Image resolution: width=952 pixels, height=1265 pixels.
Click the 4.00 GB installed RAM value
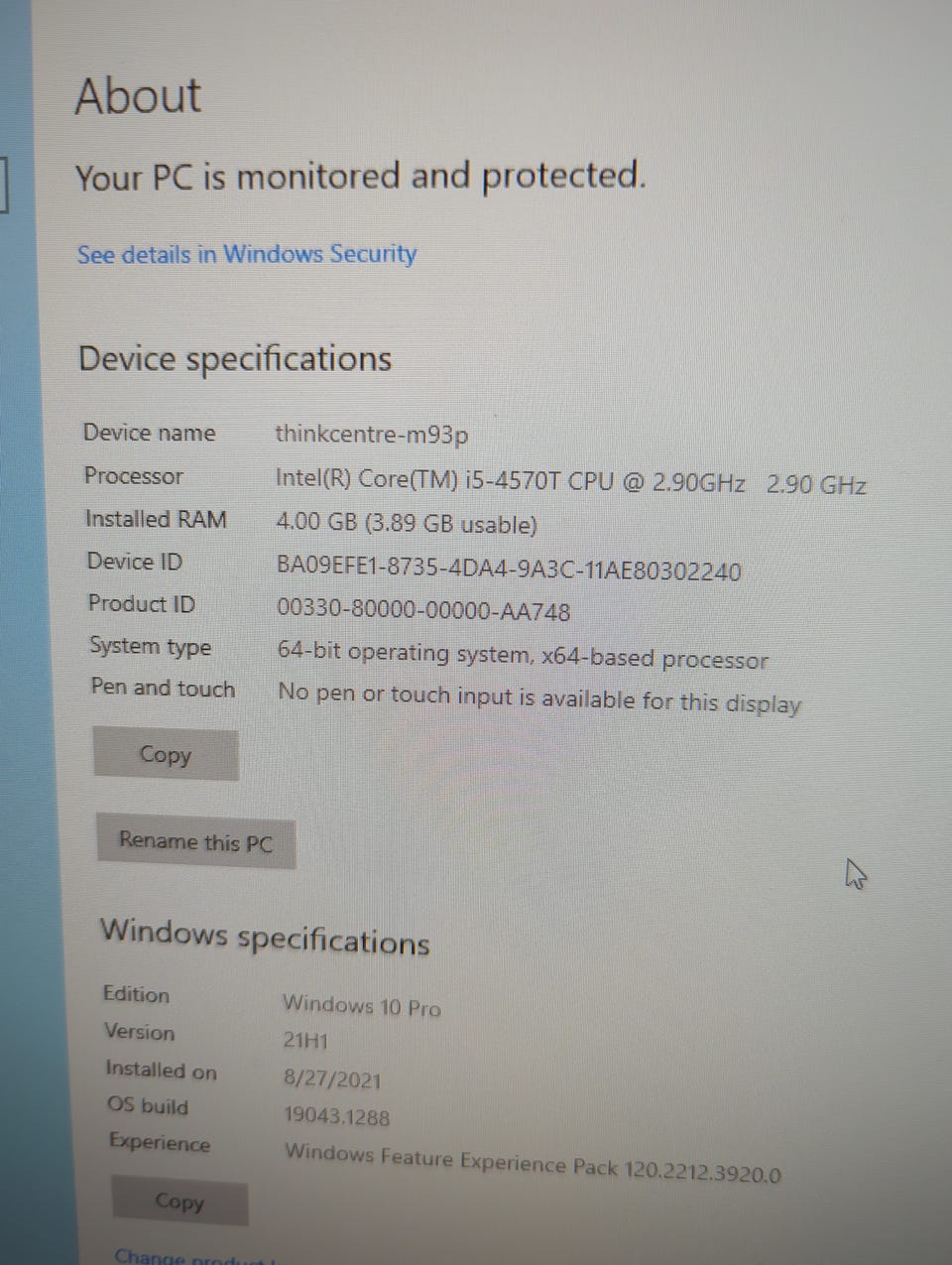coord(407,524)
